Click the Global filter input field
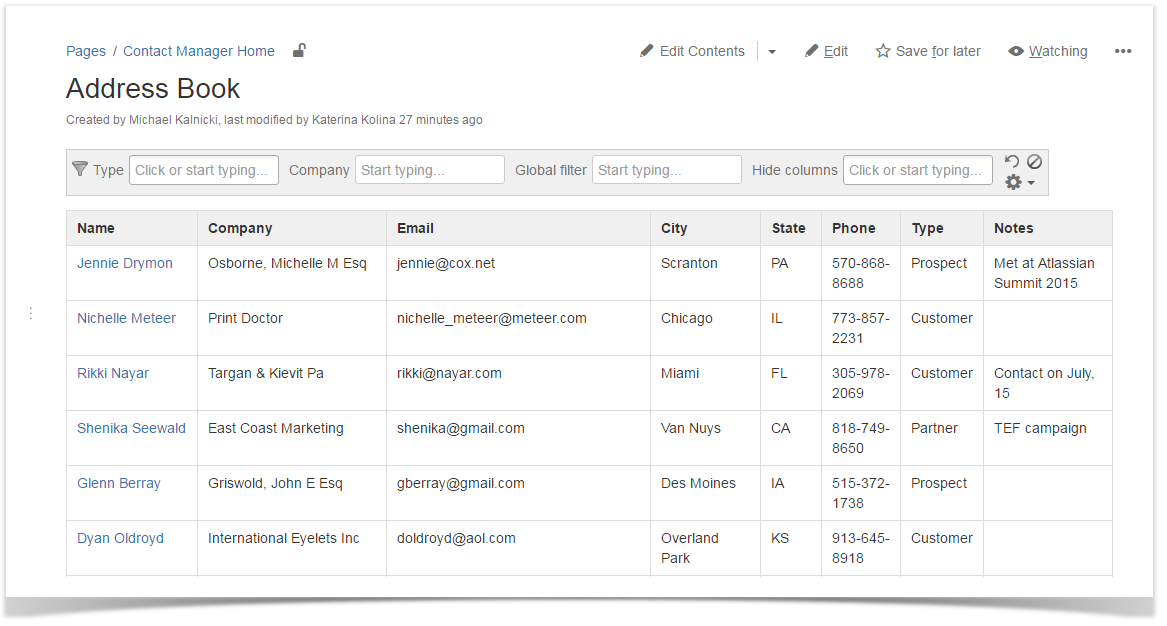The image size is (1167, 626). [x=667, y=170]
